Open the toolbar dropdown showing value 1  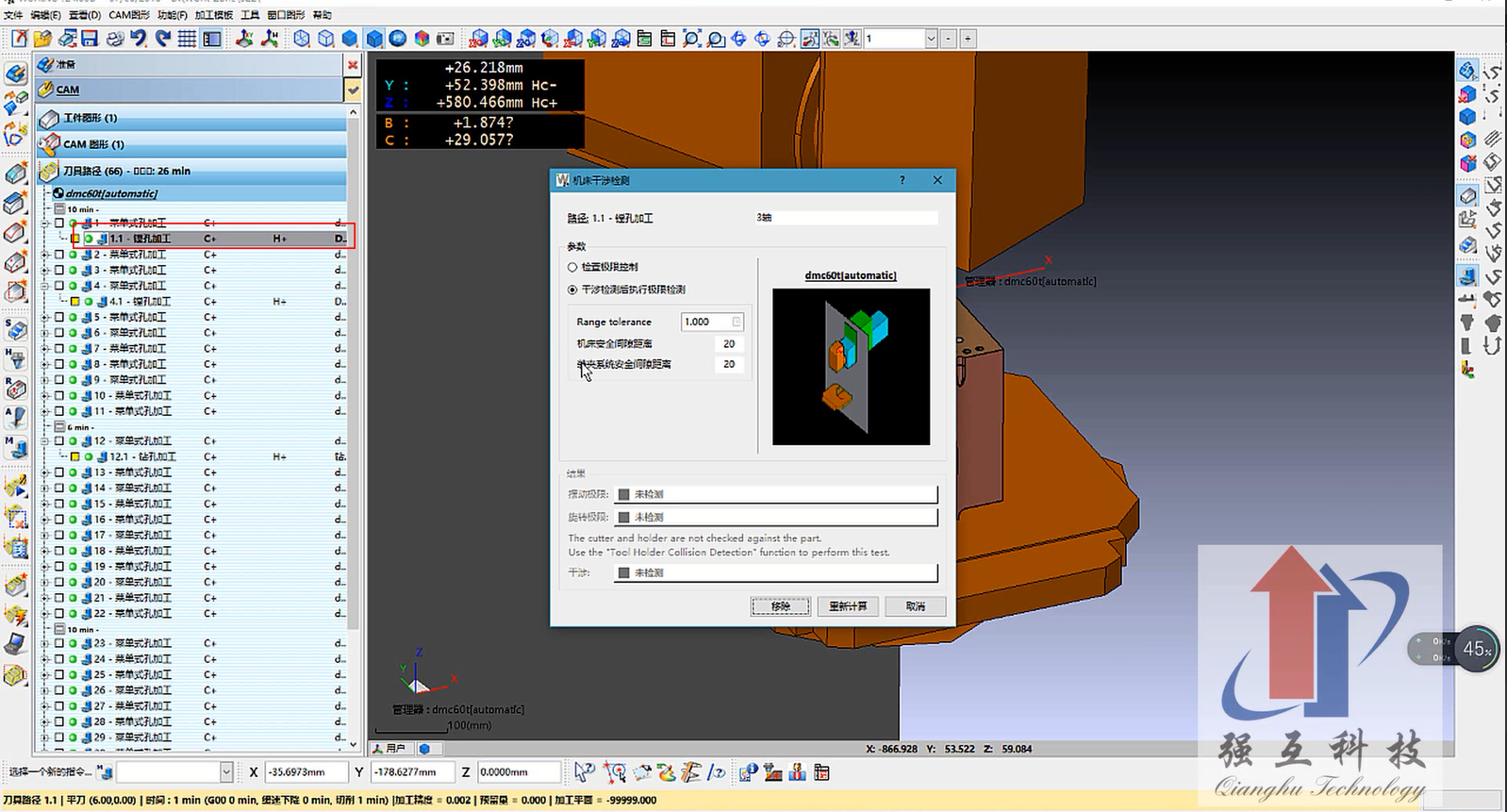pyautogui.click(x=931, y=39)
